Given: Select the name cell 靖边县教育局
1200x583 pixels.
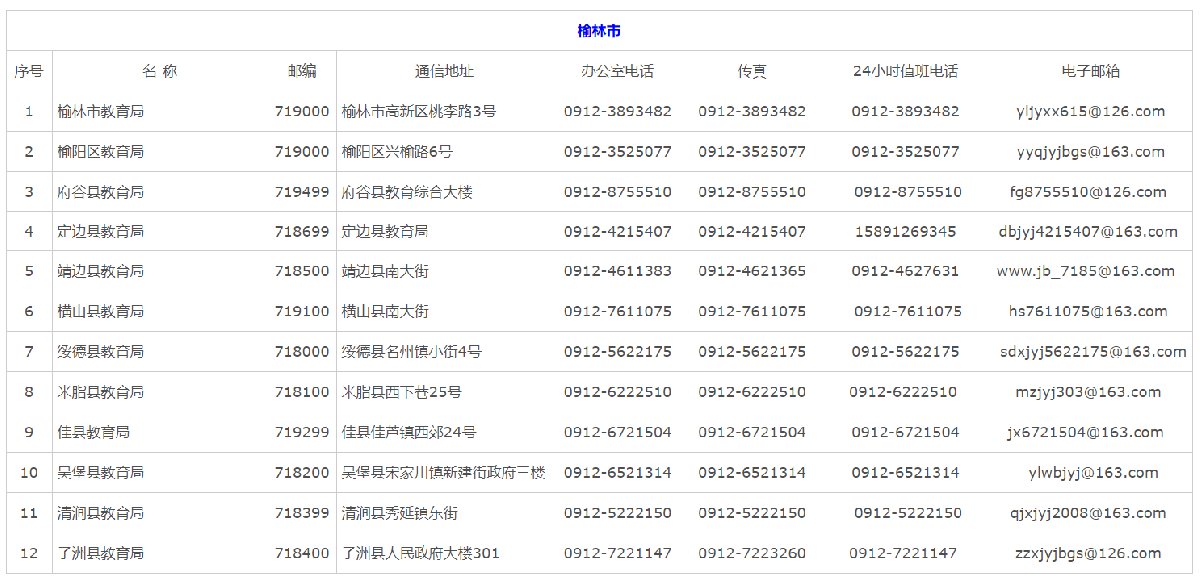Looking at the screenshot, I should coord(101,271).
